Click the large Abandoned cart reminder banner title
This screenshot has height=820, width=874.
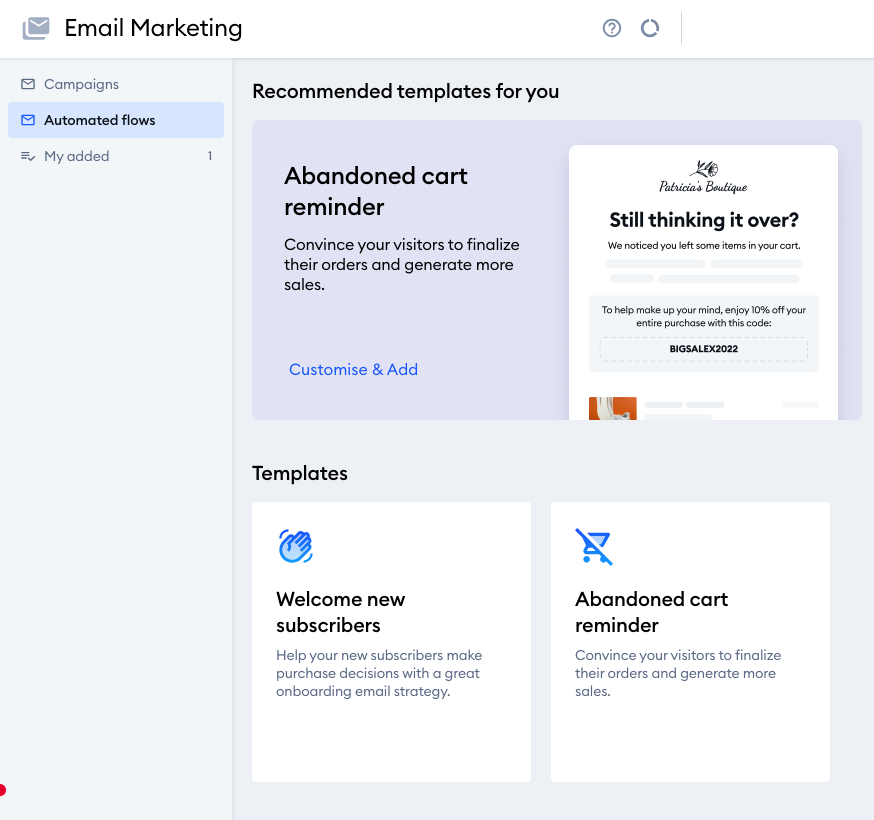tap(376, 191)
